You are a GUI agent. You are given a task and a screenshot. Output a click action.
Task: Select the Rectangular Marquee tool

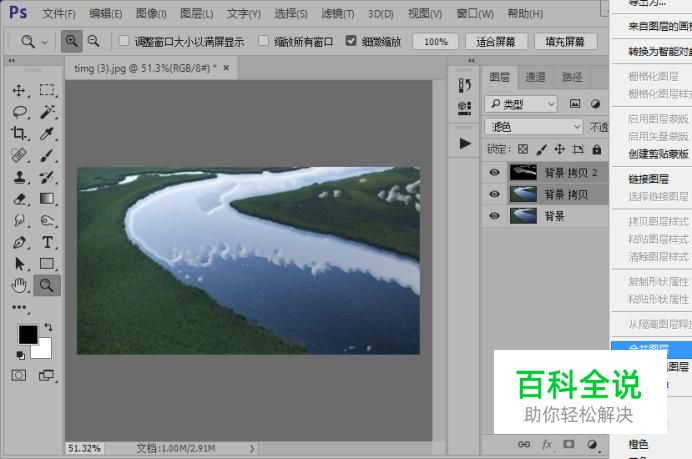(x=47, y=90)
